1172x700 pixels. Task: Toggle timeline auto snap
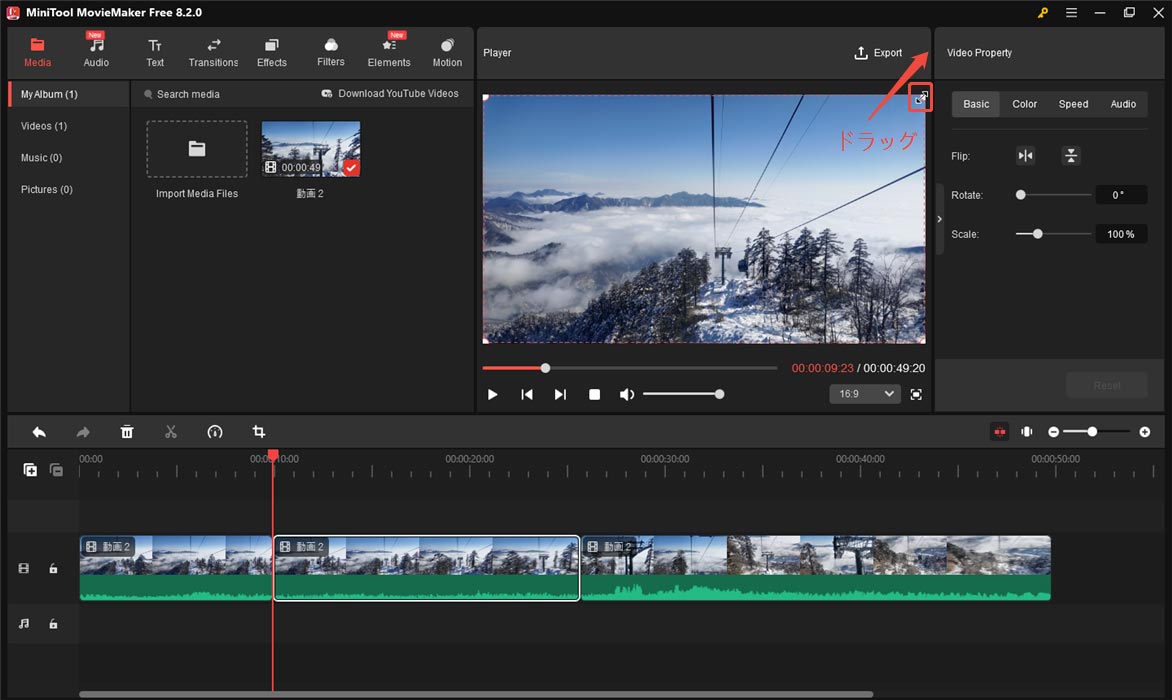pos(999,432)
